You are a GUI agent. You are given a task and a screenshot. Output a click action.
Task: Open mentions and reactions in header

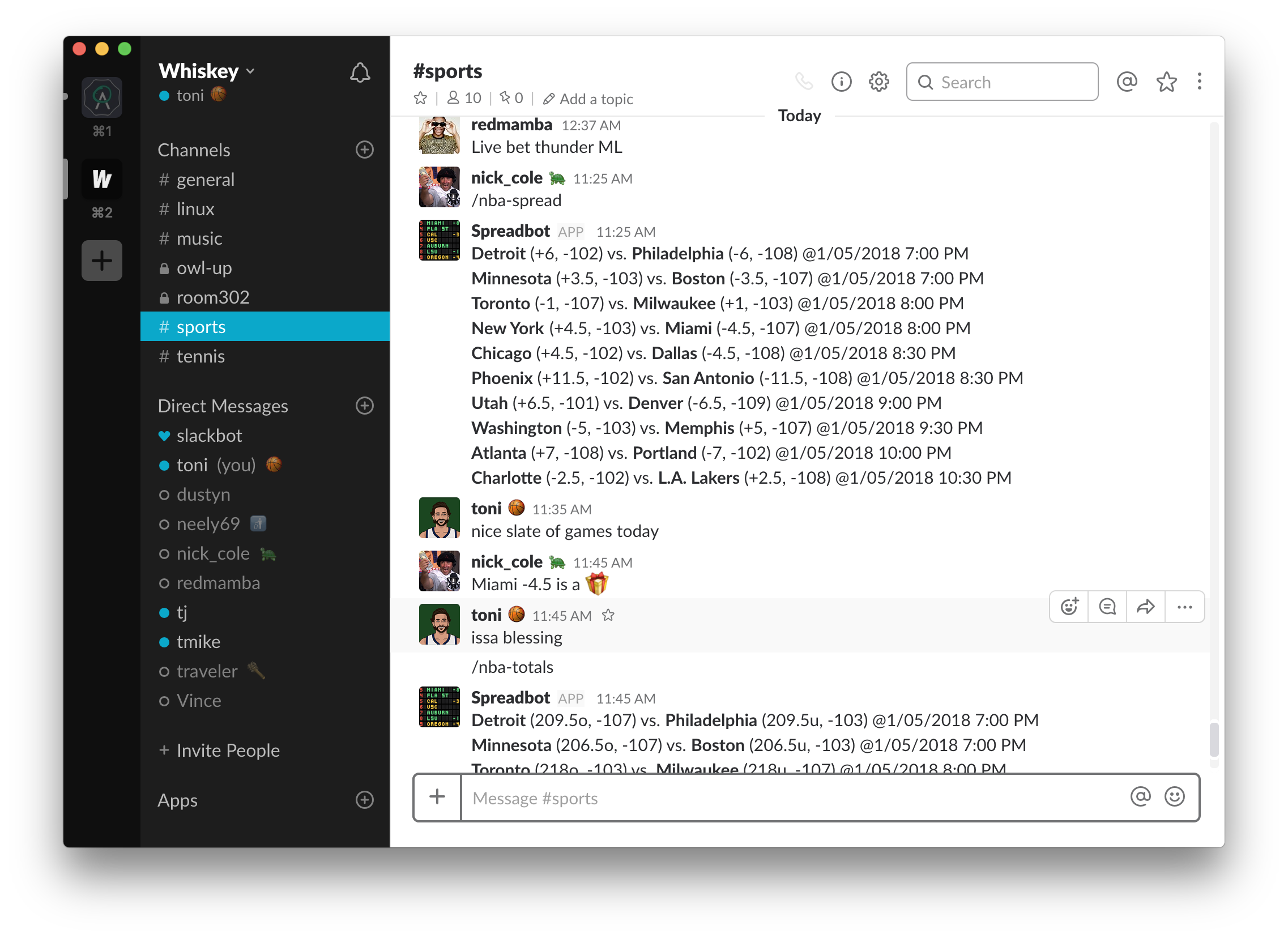[1127, 82]
